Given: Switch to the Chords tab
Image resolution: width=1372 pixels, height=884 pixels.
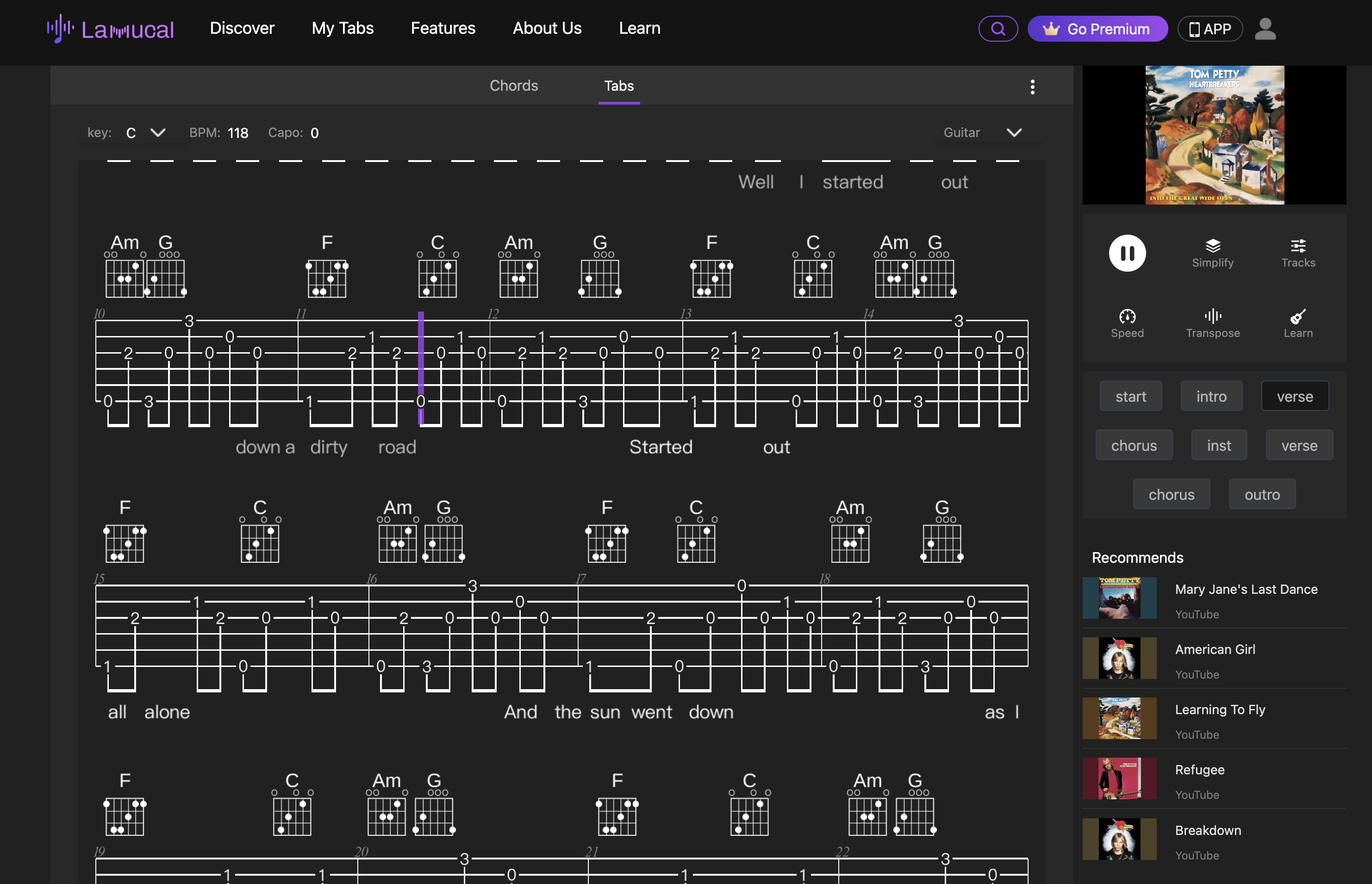Looking at the screenshot, I should pyautogui.click(x=513, y=86).
